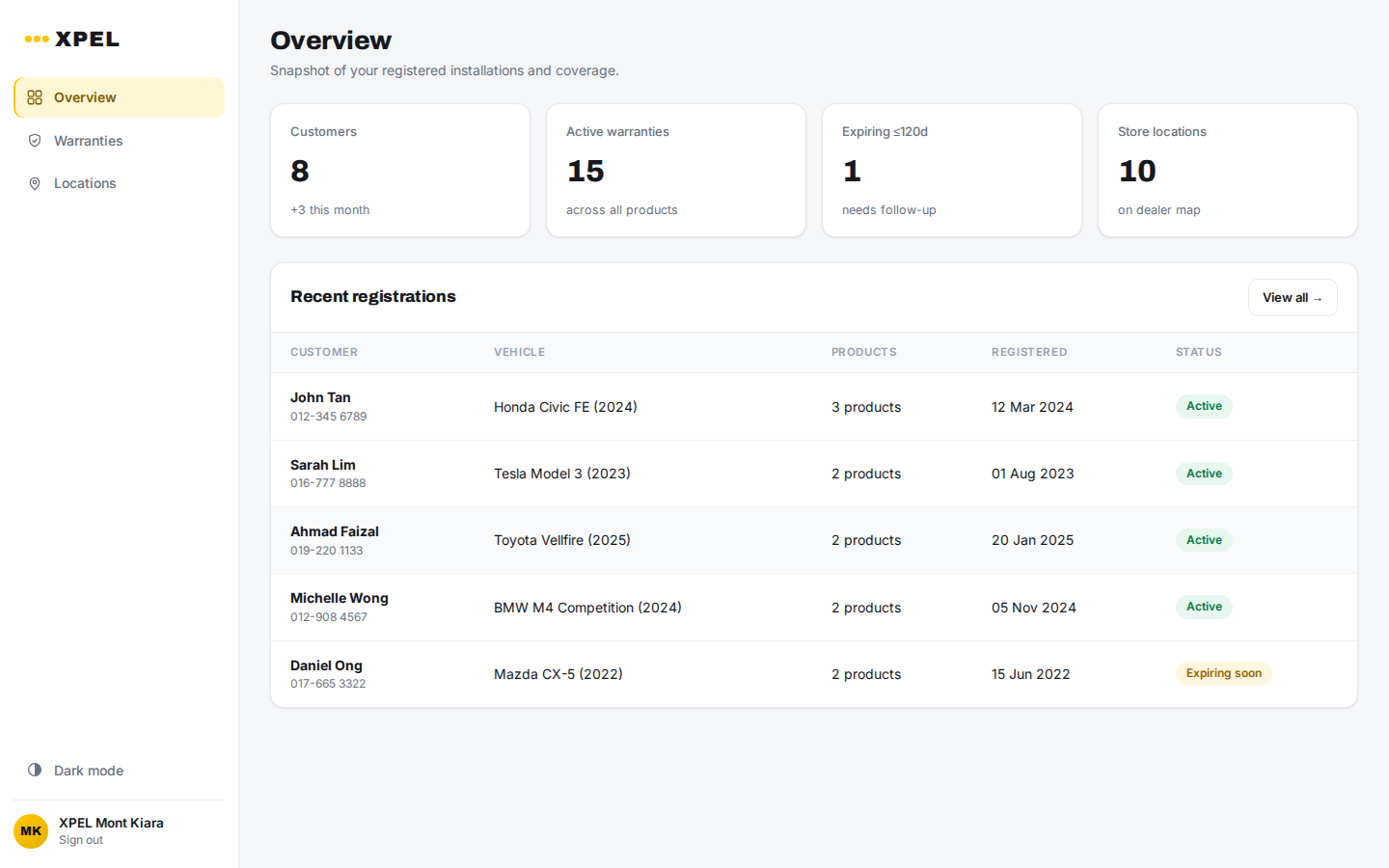This screenshot has width=1389, height=868.
Task: Open the Expiring ≤120d stat card
Action: pyautogui.click(x=952, y=171)
